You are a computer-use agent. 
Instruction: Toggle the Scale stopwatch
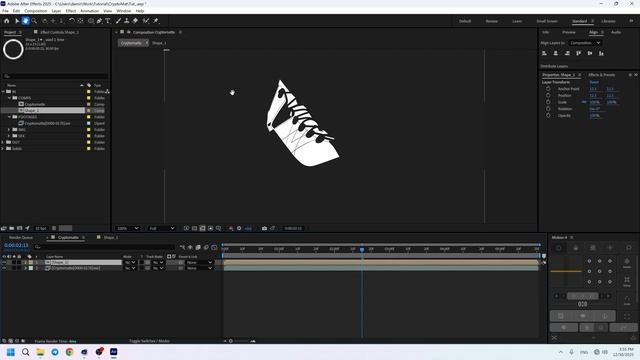coord(548,102)
